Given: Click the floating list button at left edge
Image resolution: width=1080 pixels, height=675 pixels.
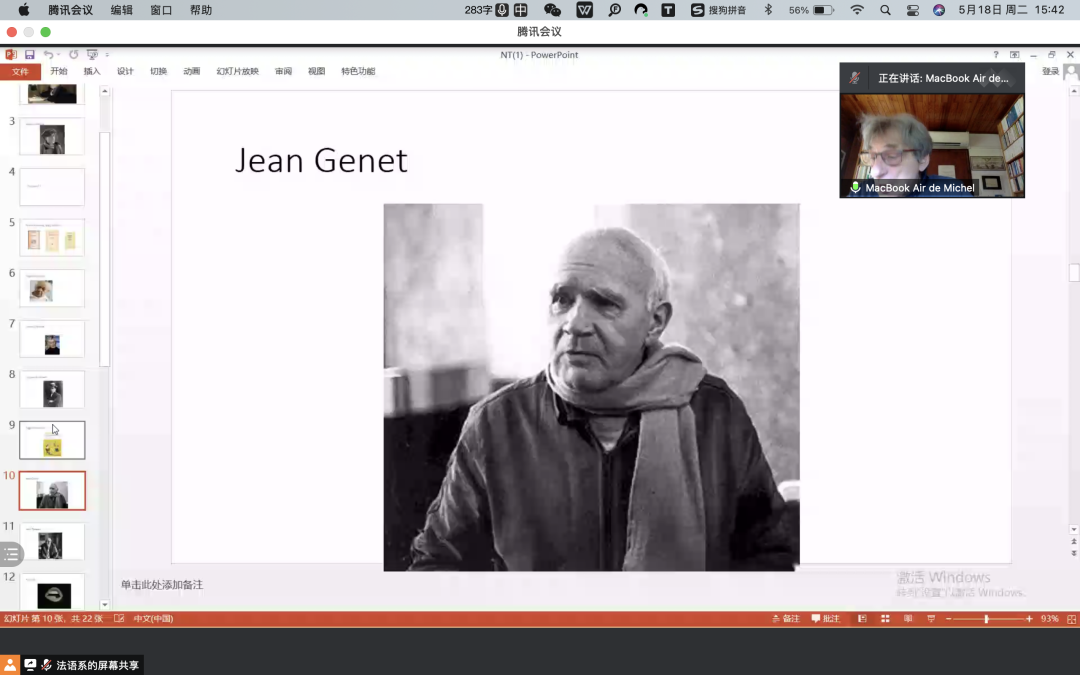Looking at the screenshot, I should click(x=11, y=554).
